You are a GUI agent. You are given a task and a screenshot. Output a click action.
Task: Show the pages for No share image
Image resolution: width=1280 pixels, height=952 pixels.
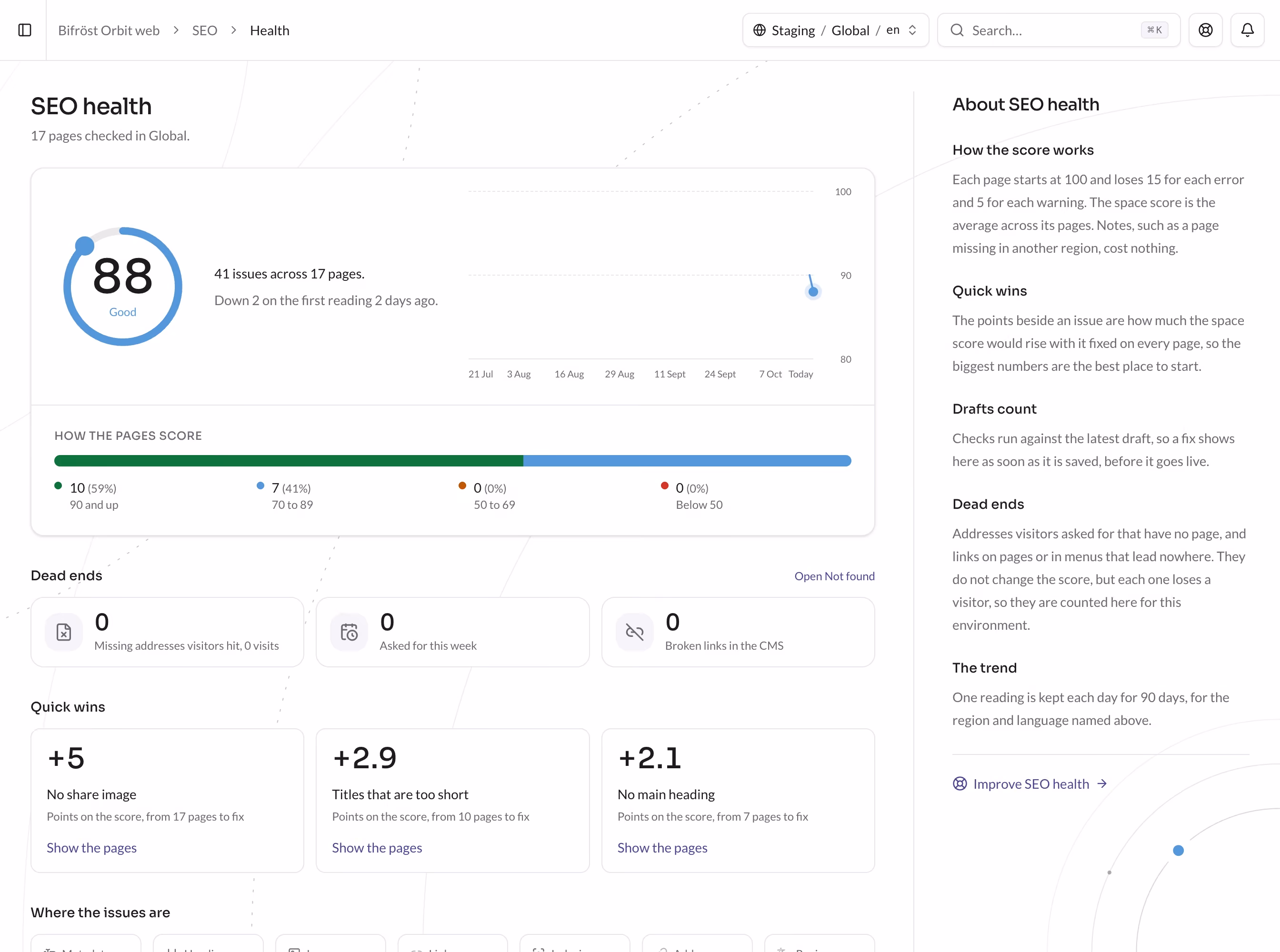[92, 848]
